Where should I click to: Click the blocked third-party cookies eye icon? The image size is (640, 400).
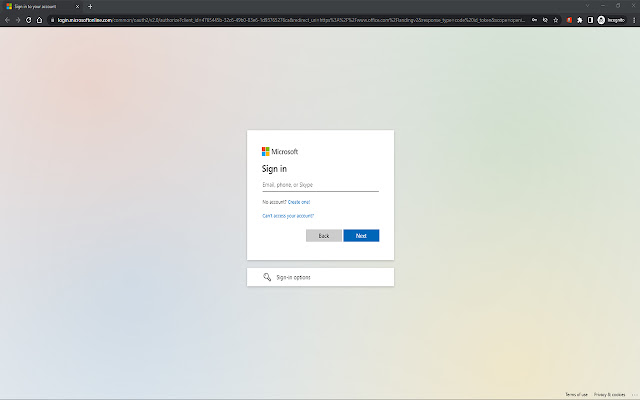click(545, 20)
